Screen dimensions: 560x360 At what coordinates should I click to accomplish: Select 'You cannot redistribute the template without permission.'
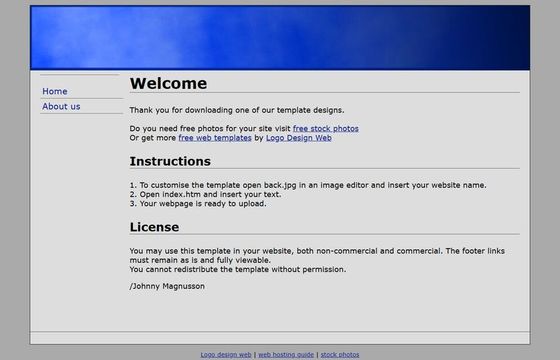238,270
